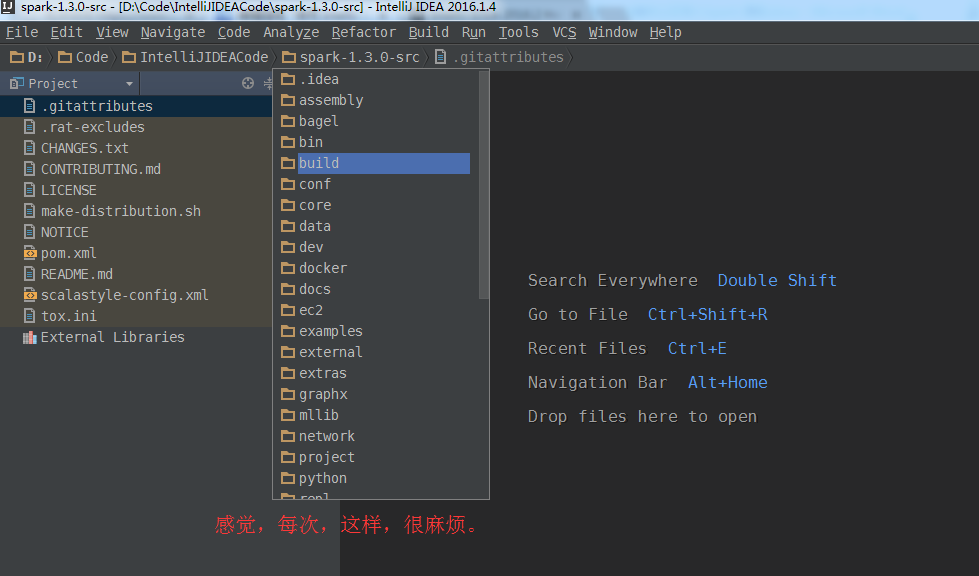Open the Run menu
Screen dimensions: 979x576
coord(473,32)
